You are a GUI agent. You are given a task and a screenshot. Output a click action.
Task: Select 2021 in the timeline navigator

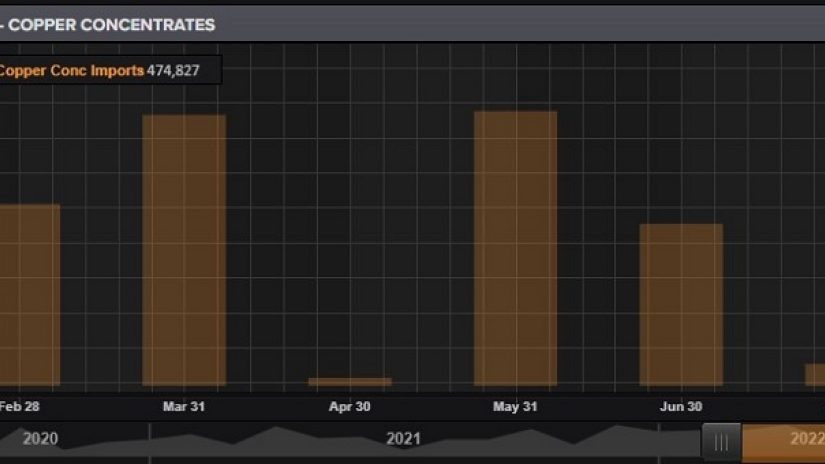pyautogui.click(x=404, y=439)
